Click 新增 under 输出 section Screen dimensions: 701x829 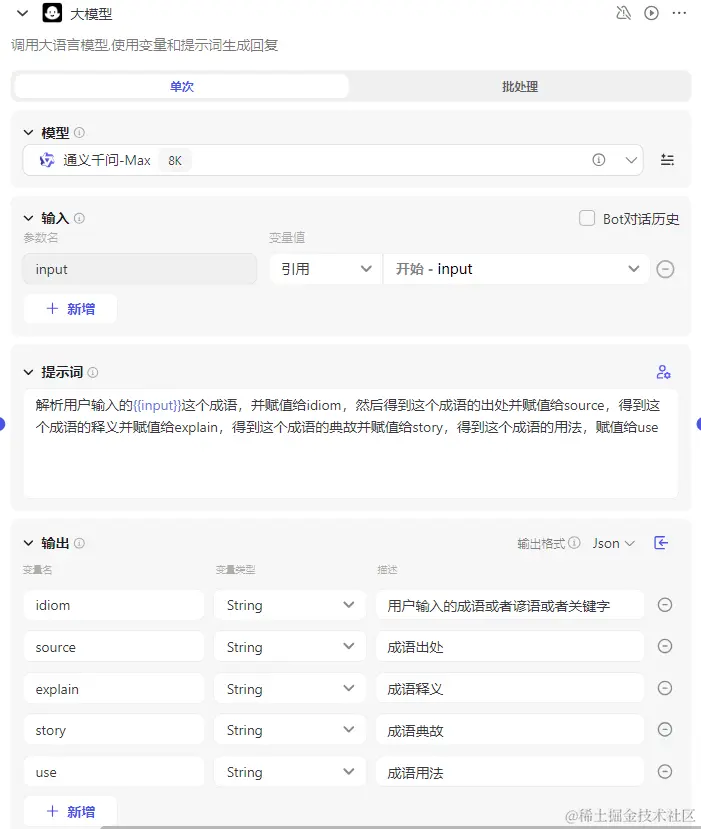(x=70, y=812)
